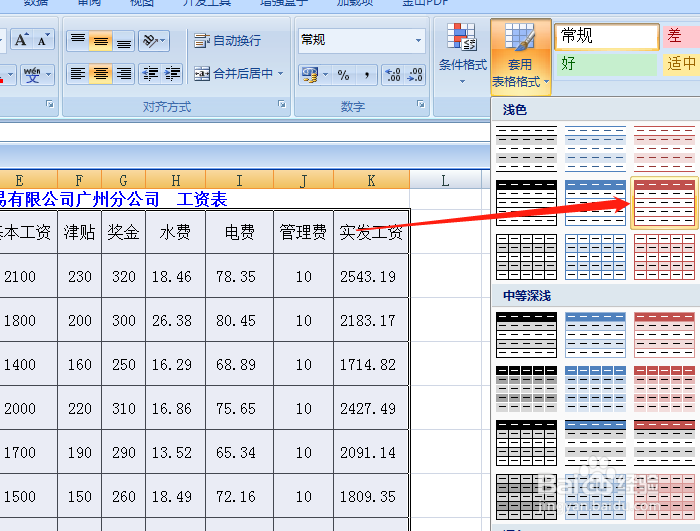This screenshot has width=700, height=531.
Task: Open the 加载项 ribbon tab
Action: point(355,3)
